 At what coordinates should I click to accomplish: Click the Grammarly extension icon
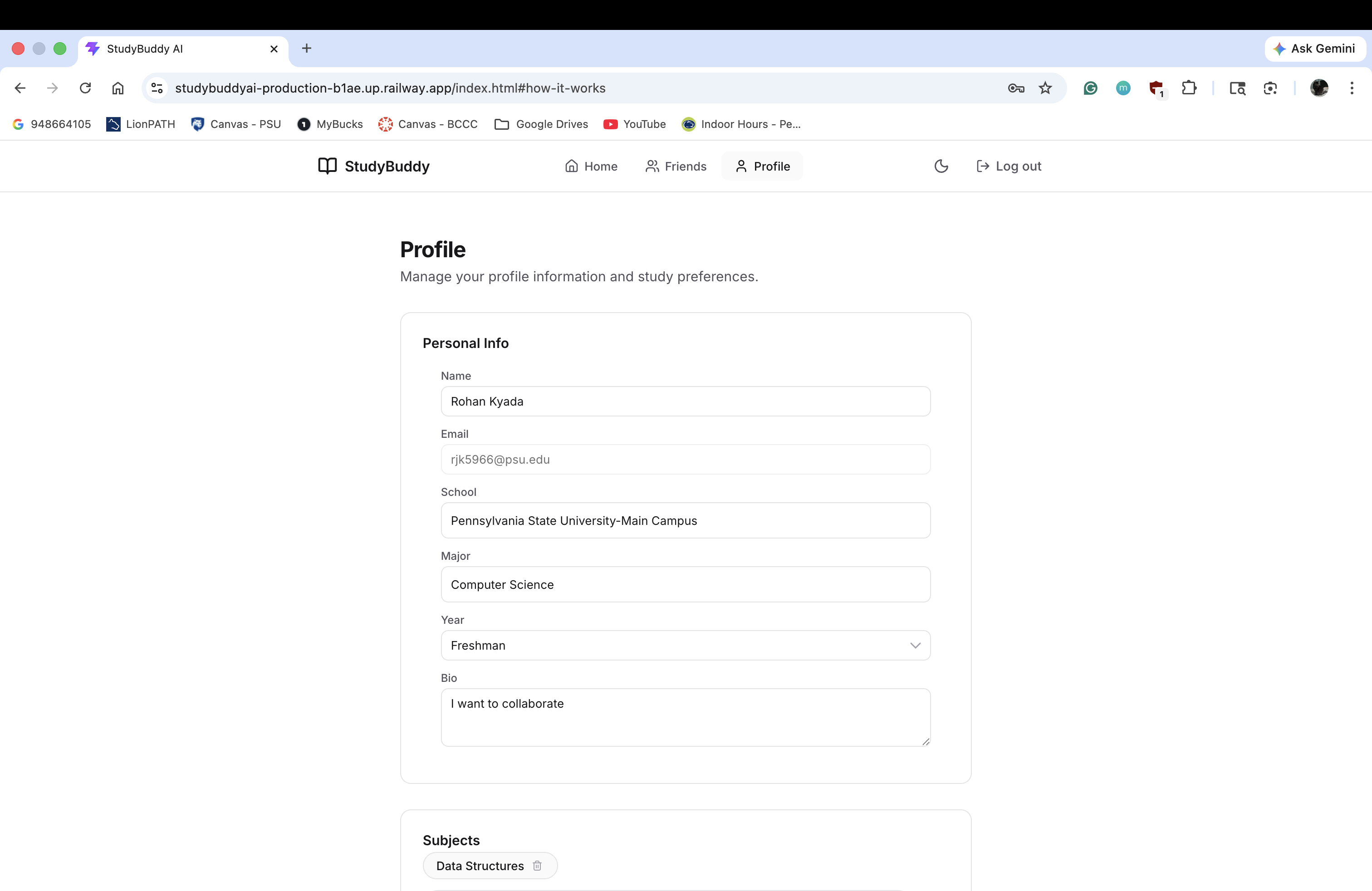pos(1090,88)
